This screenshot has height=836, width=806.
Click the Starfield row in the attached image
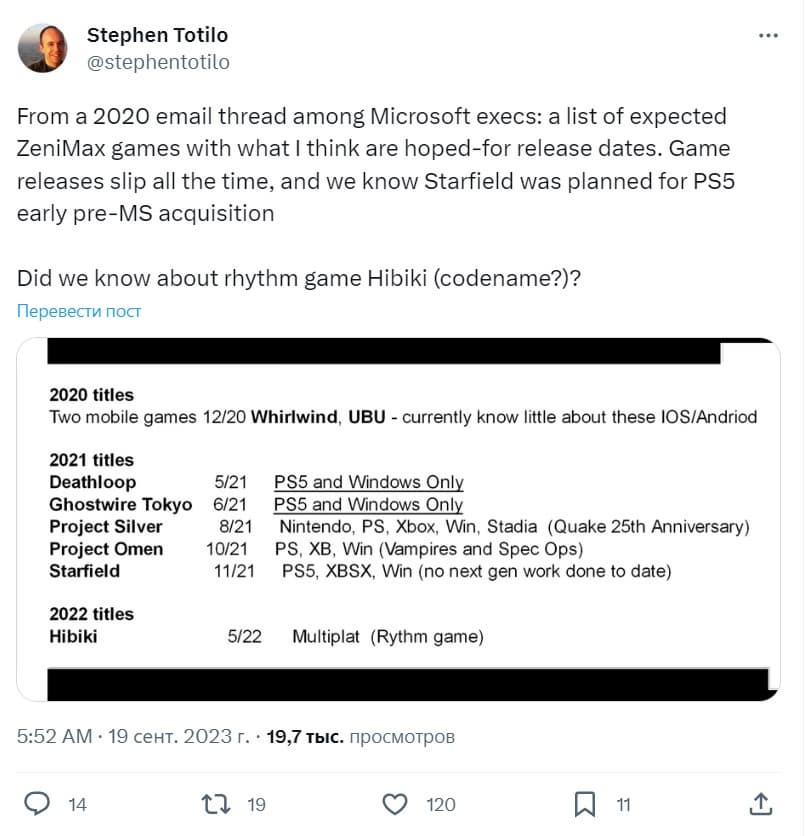[x=360, y=571]
